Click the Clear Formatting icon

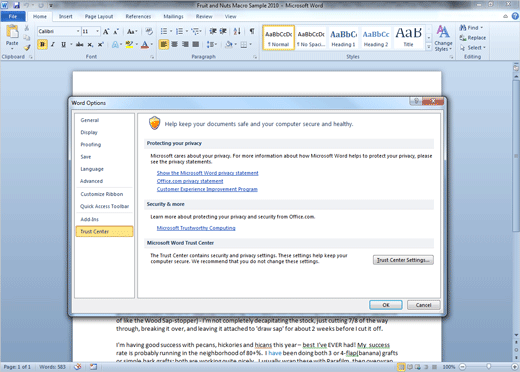tap(149, 31)
